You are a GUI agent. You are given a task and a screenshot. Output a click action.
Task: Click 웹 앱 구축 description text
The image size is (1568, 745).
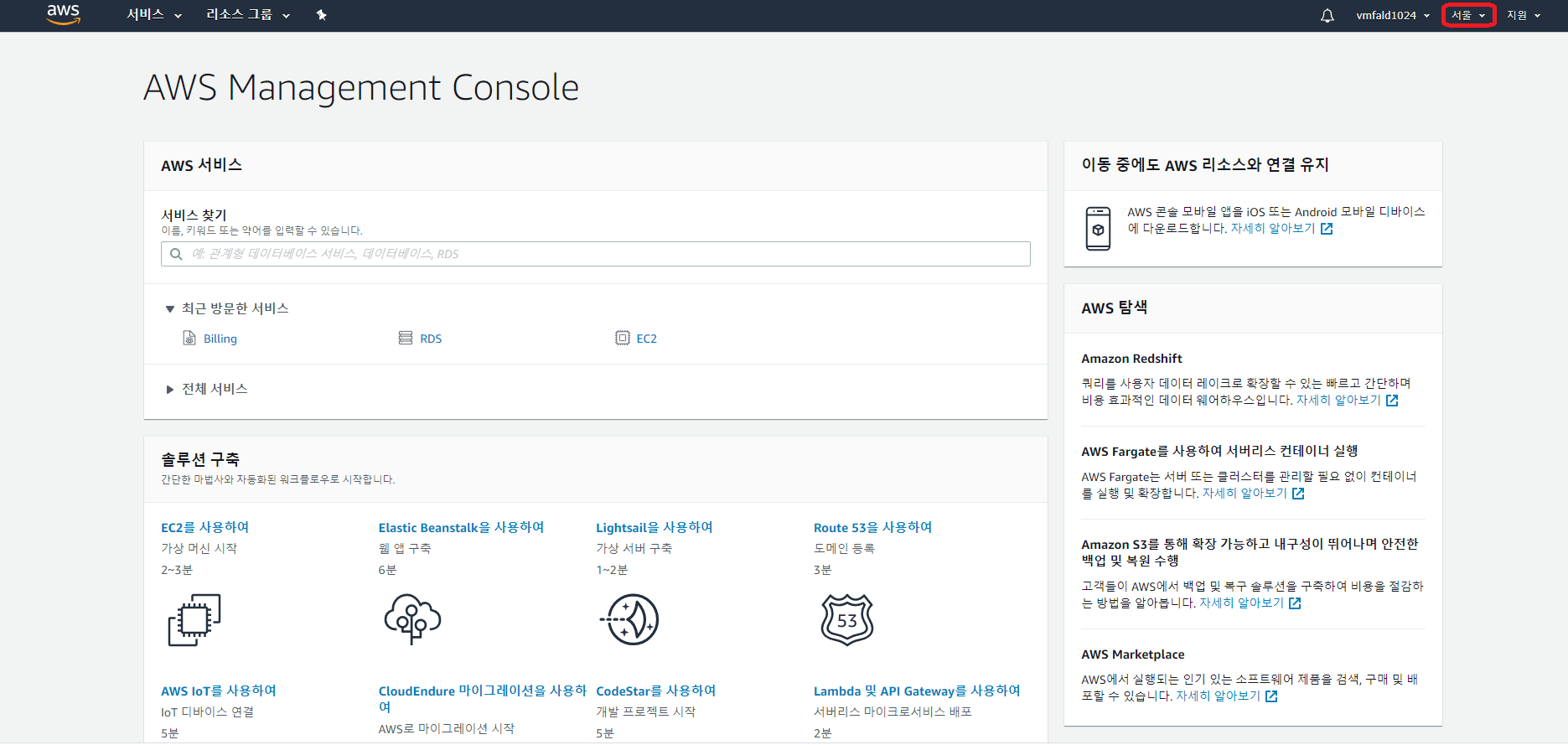pyautogui.click(x=405, y=548)
